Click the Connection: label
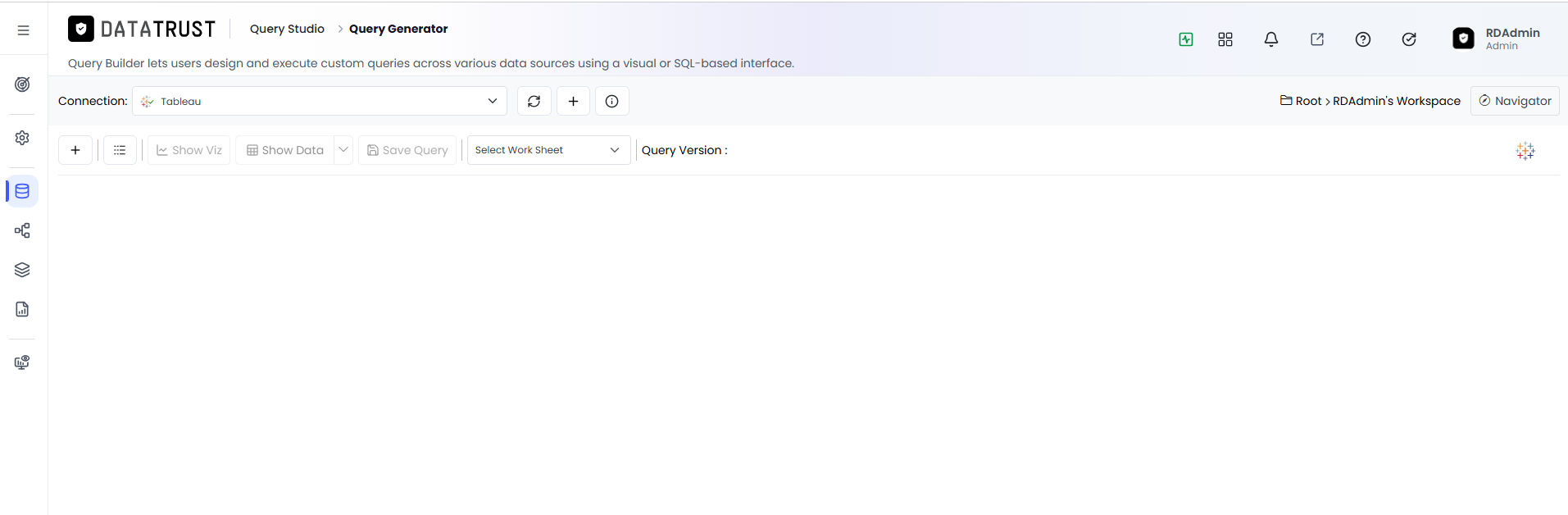 click(93, 101)
